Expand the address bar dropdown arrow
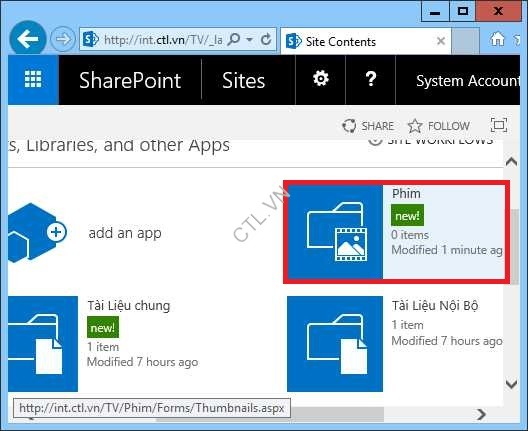 coord(250,40)
